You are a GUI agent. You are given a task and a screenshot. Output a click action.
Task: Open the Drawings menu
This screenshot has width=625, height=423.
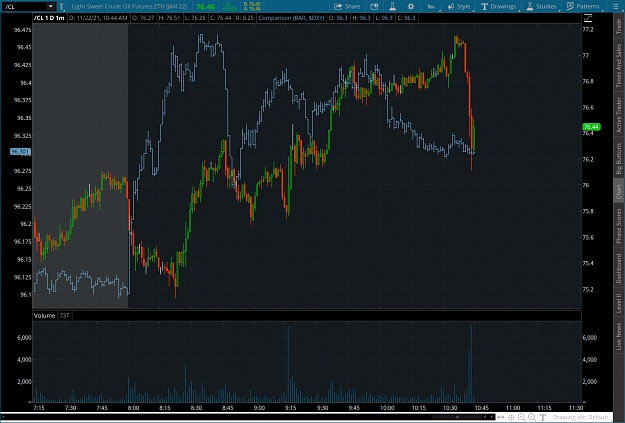[499, 6]
